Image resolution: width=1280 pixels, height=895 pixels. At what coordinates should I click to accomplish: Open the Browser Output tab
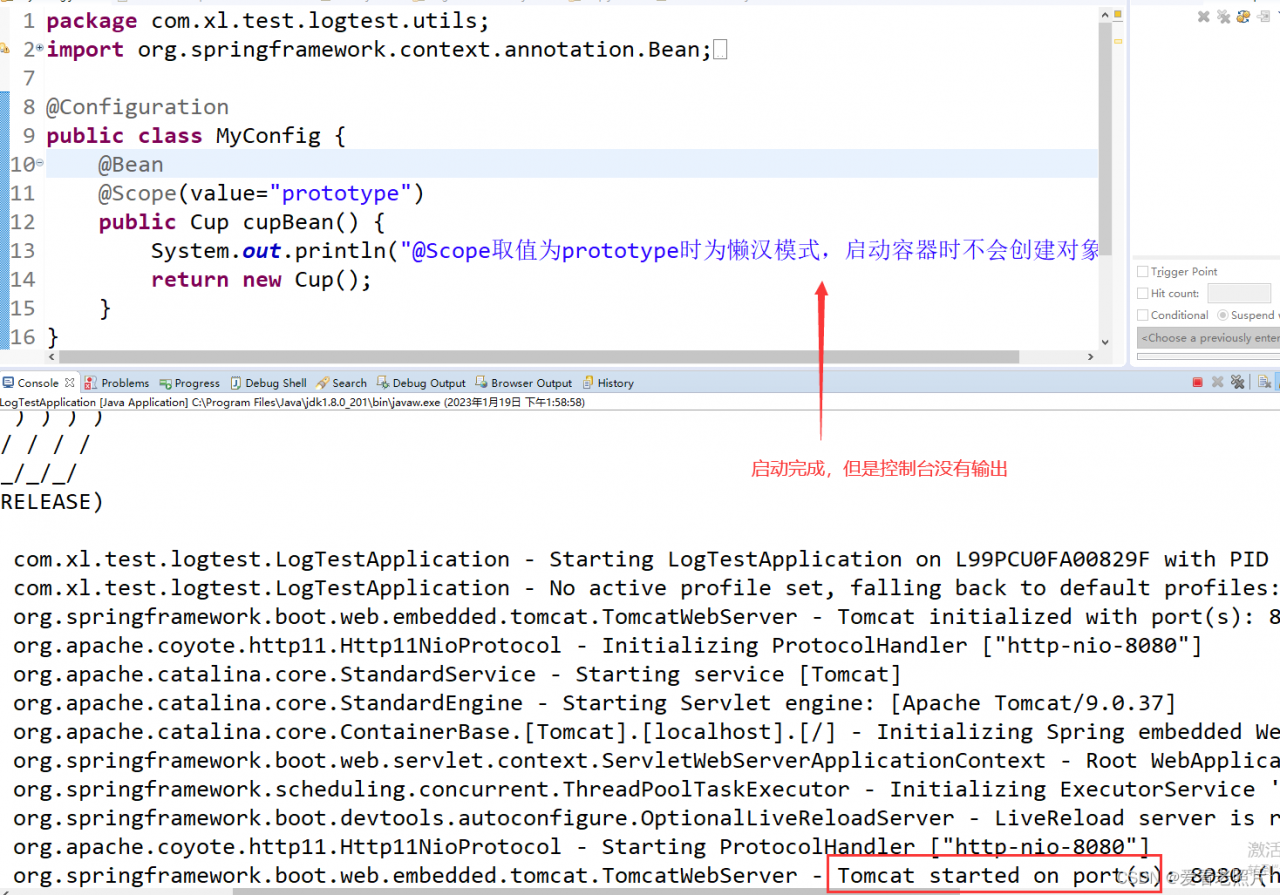524,383
